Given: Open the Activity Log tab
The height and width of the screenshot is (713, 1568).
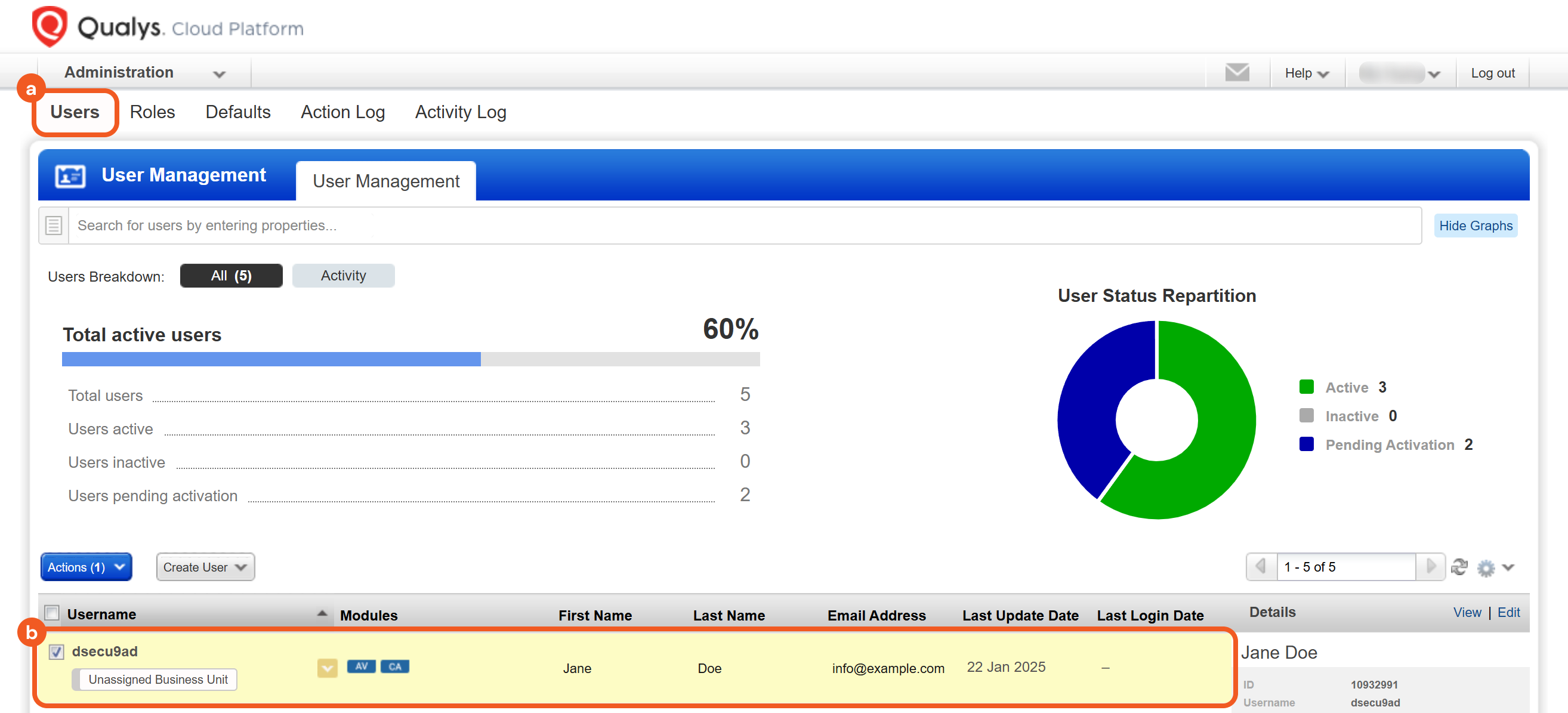Looking at the screenshot, I should 460,112.
